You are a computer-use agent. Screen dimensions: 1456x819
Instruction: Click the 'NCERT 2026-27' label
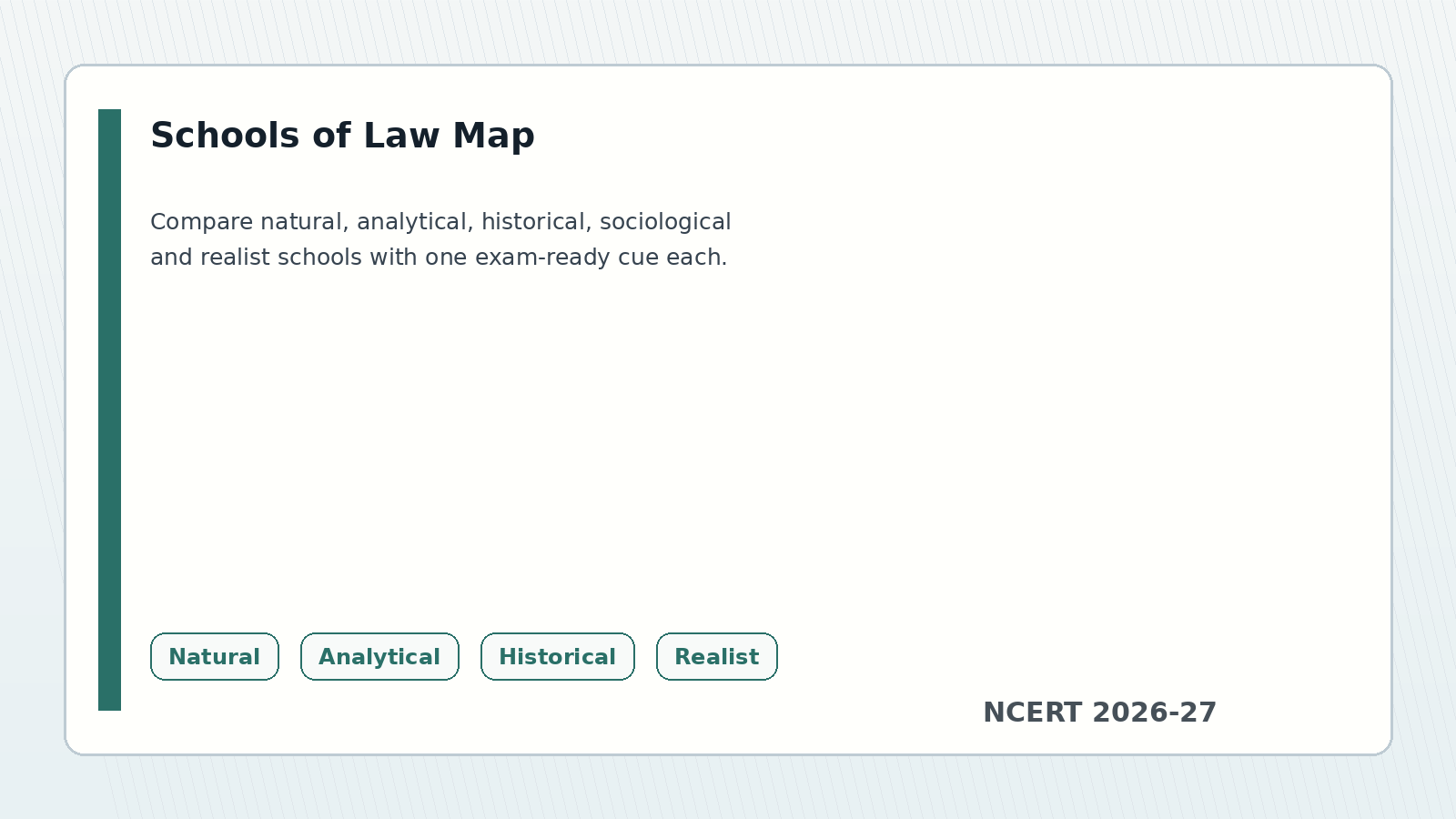(x=1099, y=713)
